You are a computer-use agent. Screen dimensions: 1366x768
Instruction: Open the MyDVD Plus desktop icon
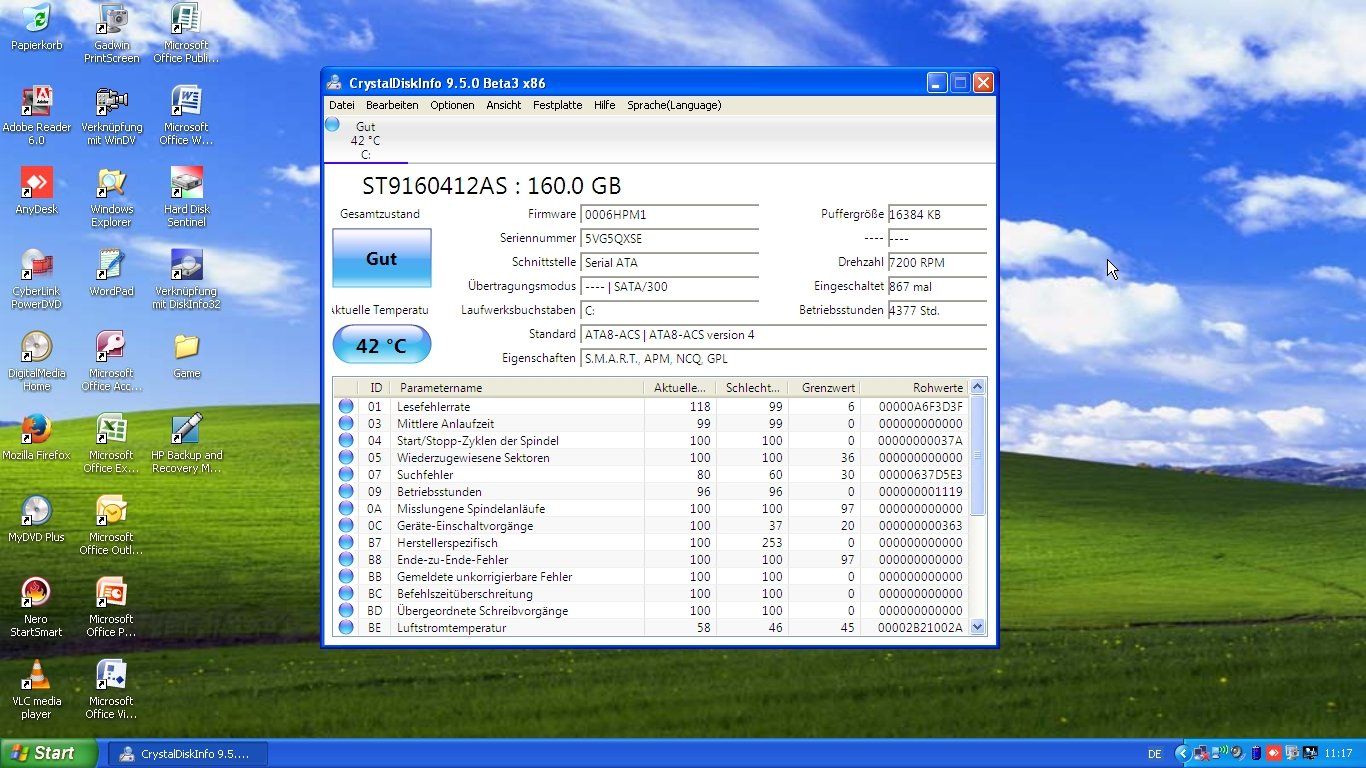36,519
